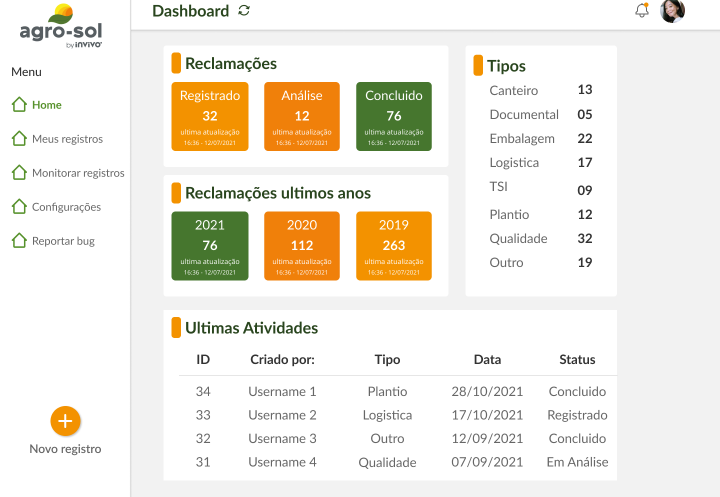Click the Status column header
This screenshot has width=720, height=497.
[x=577, y=359]
